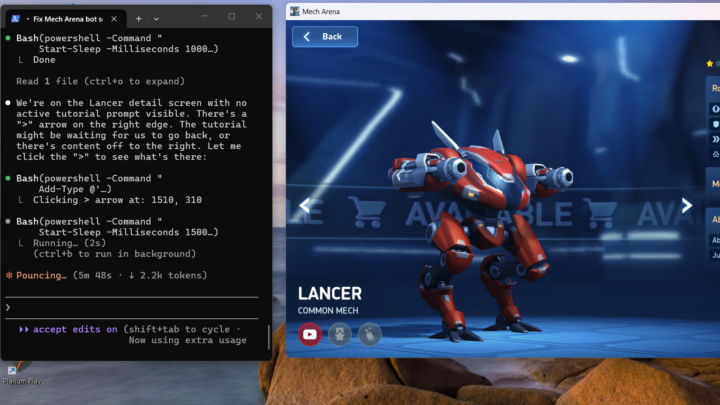
Task: Click the terminal prompt input line
Action: (132, 308)
